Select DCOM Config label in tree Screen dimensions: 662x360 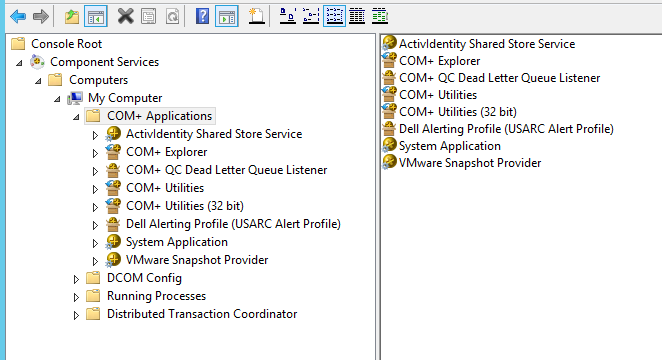coord(144,278)
